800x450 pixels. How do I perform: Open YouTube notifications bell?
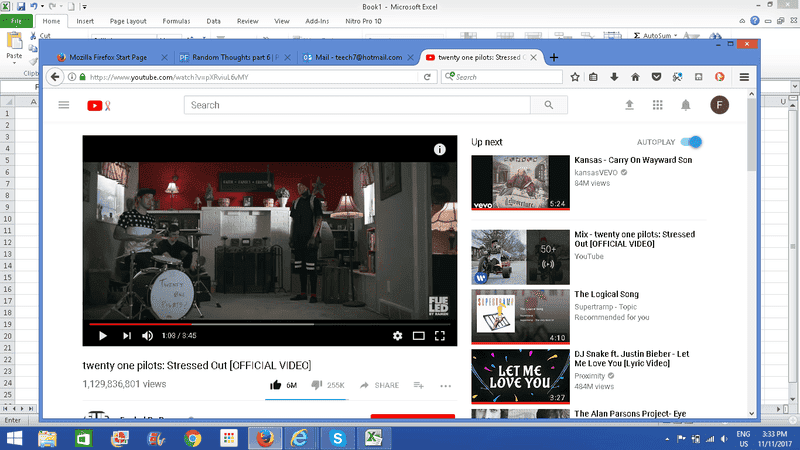click(x=686, y=105)
